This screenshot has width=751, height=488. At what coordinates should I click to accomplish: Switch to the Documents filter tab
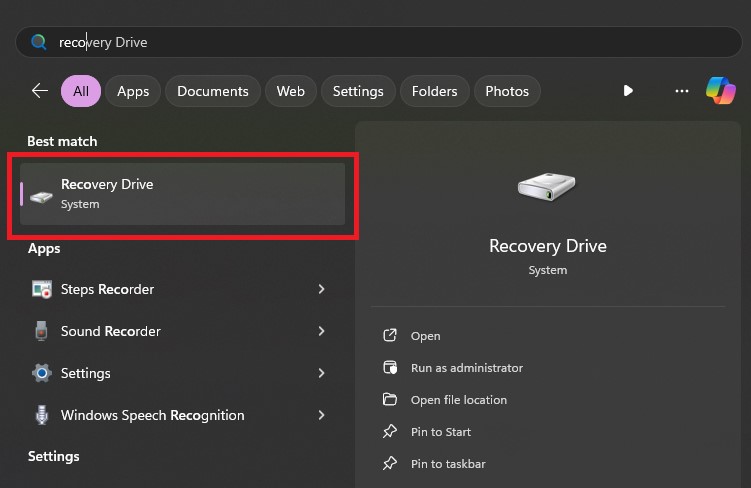coord(213,91)
